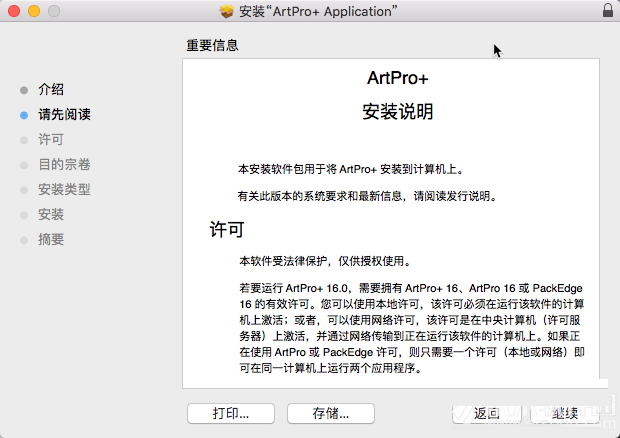Viewport: 620px width, 438px height.
Task: Click the package icon beside window title
Action: click(x=227, y=11)
